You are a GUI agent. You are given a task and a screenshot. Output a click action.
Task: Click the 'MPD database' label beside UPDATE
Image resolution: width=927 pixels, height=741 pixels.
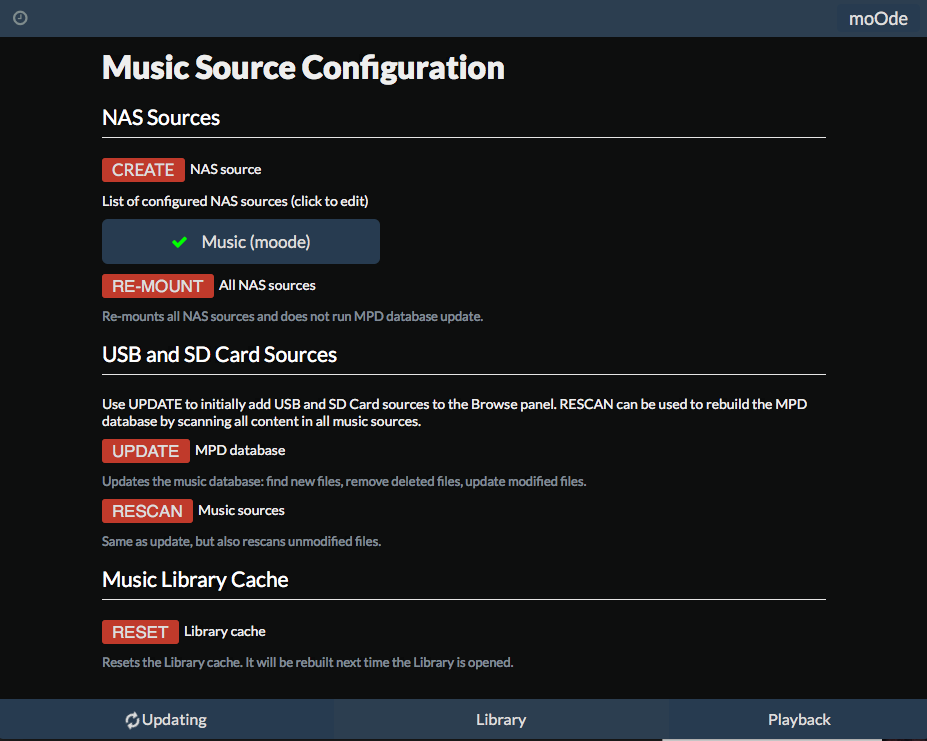tap(240, 450)
